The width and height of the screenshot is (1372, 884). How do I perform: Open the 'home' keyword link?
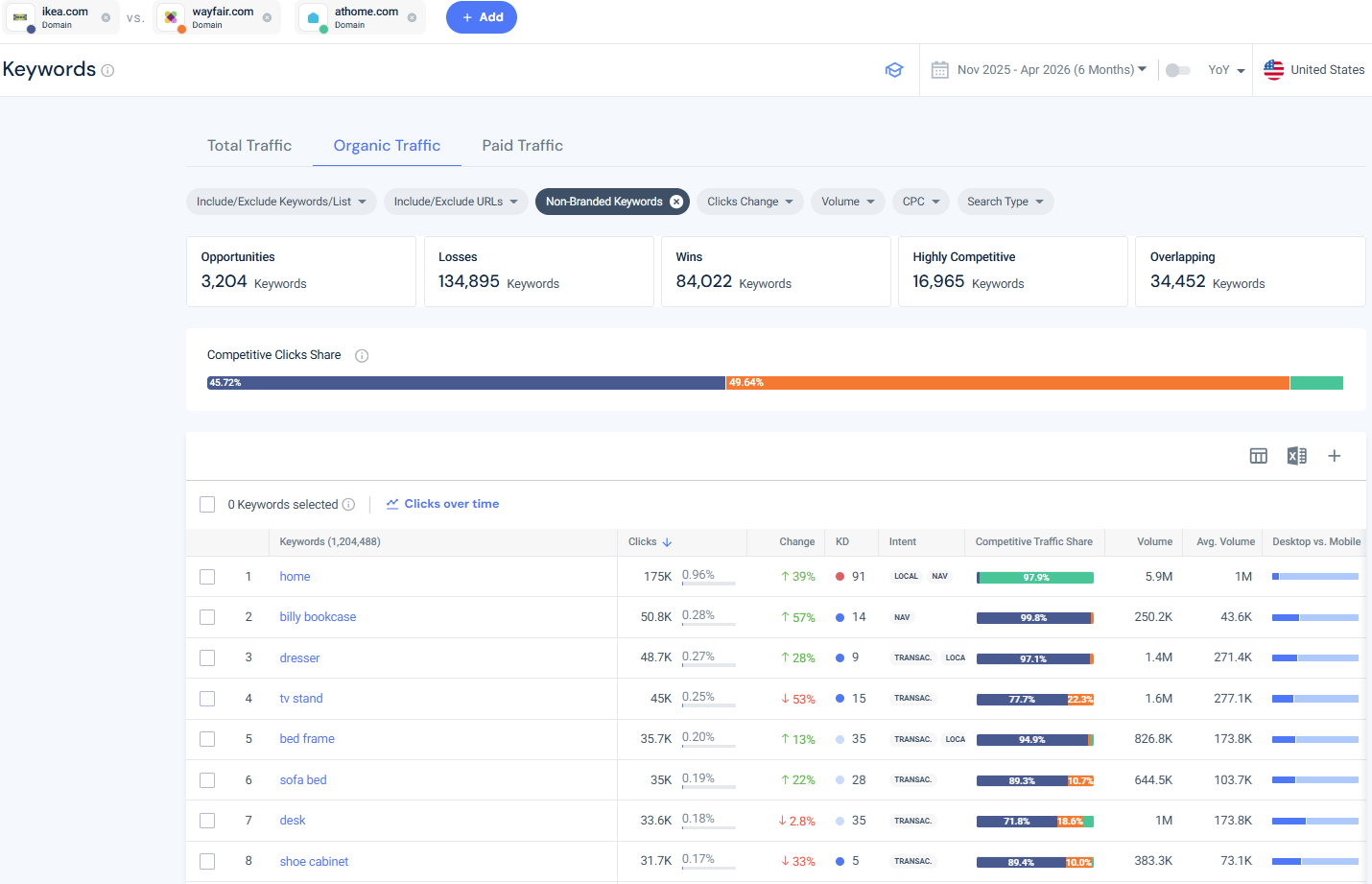point(295,577)
